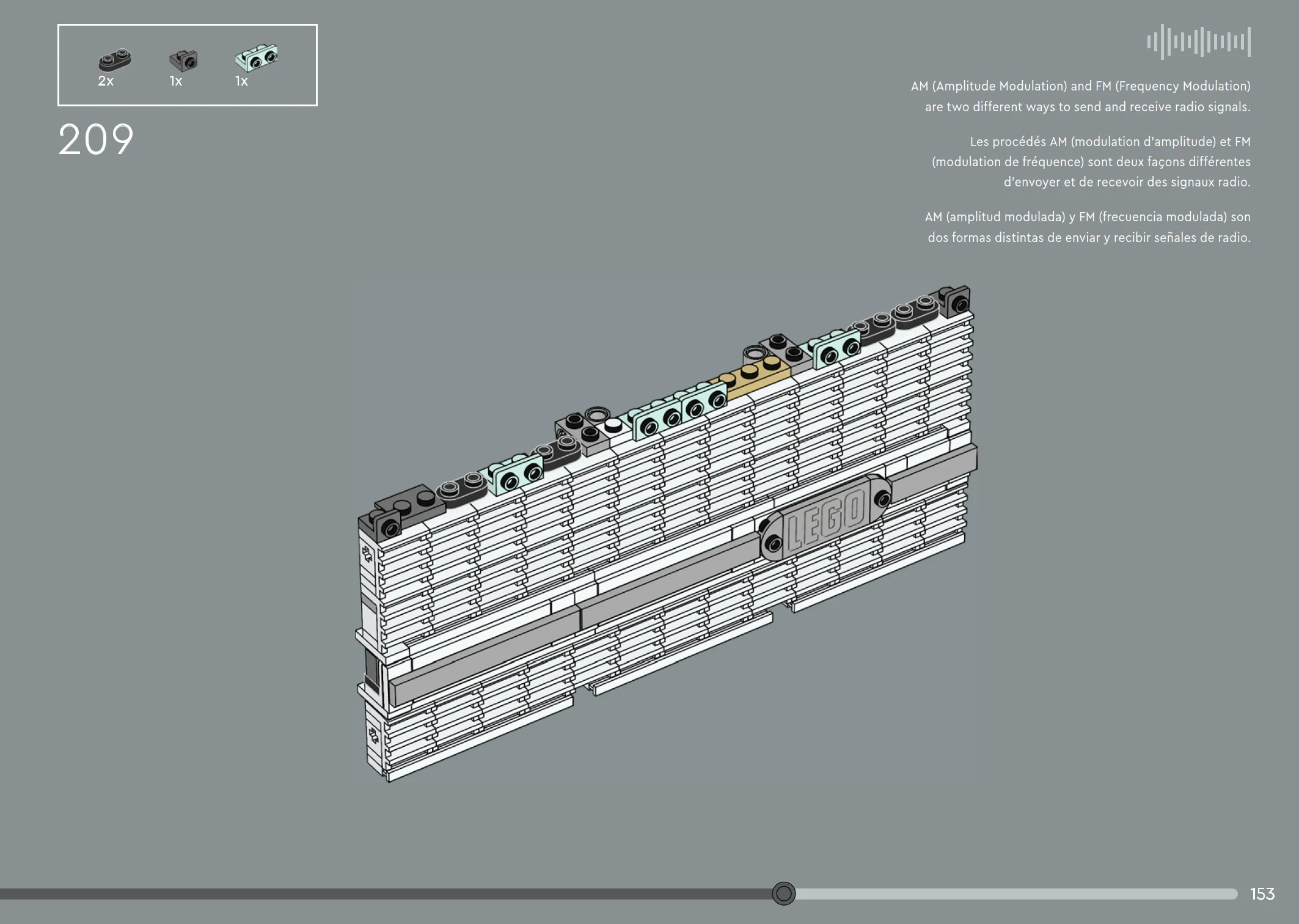Click the Spanish 'AM (amplitud modulada)' paragraph
This screenshot has height=924, width=1299.
tap(1088, 227)
